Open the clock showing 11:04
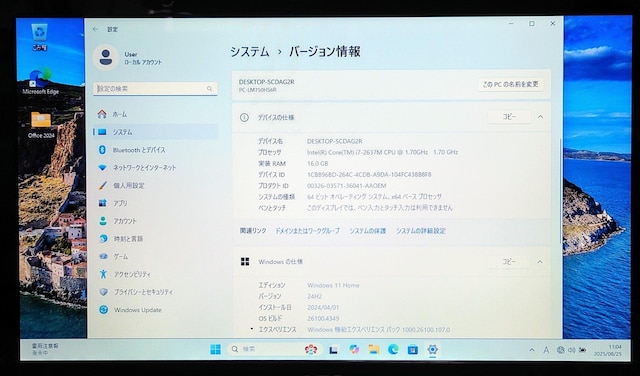The image size is (640, 376). 608,350
